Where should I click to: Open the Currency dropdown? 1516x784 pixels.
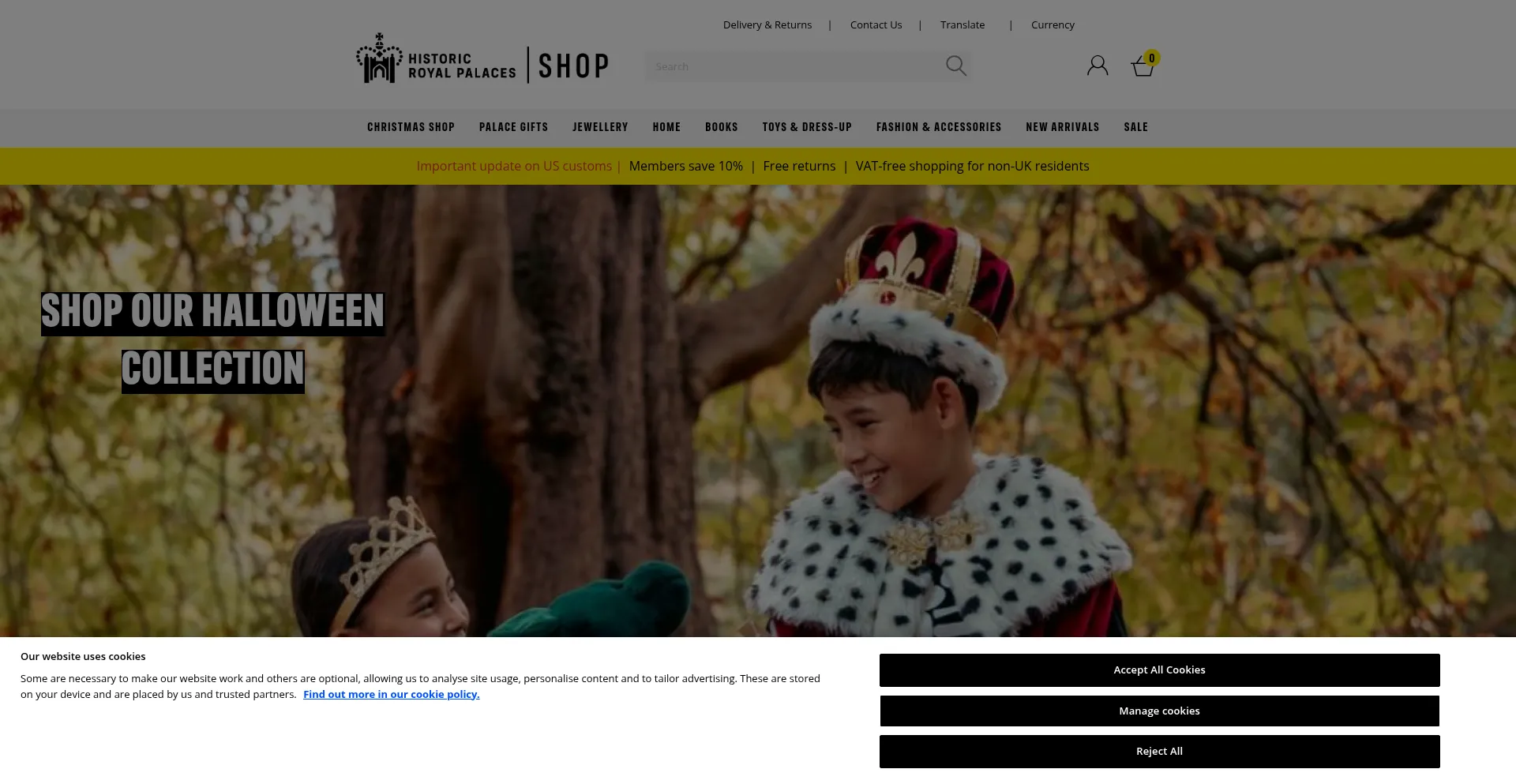[x=1053, y=25]
